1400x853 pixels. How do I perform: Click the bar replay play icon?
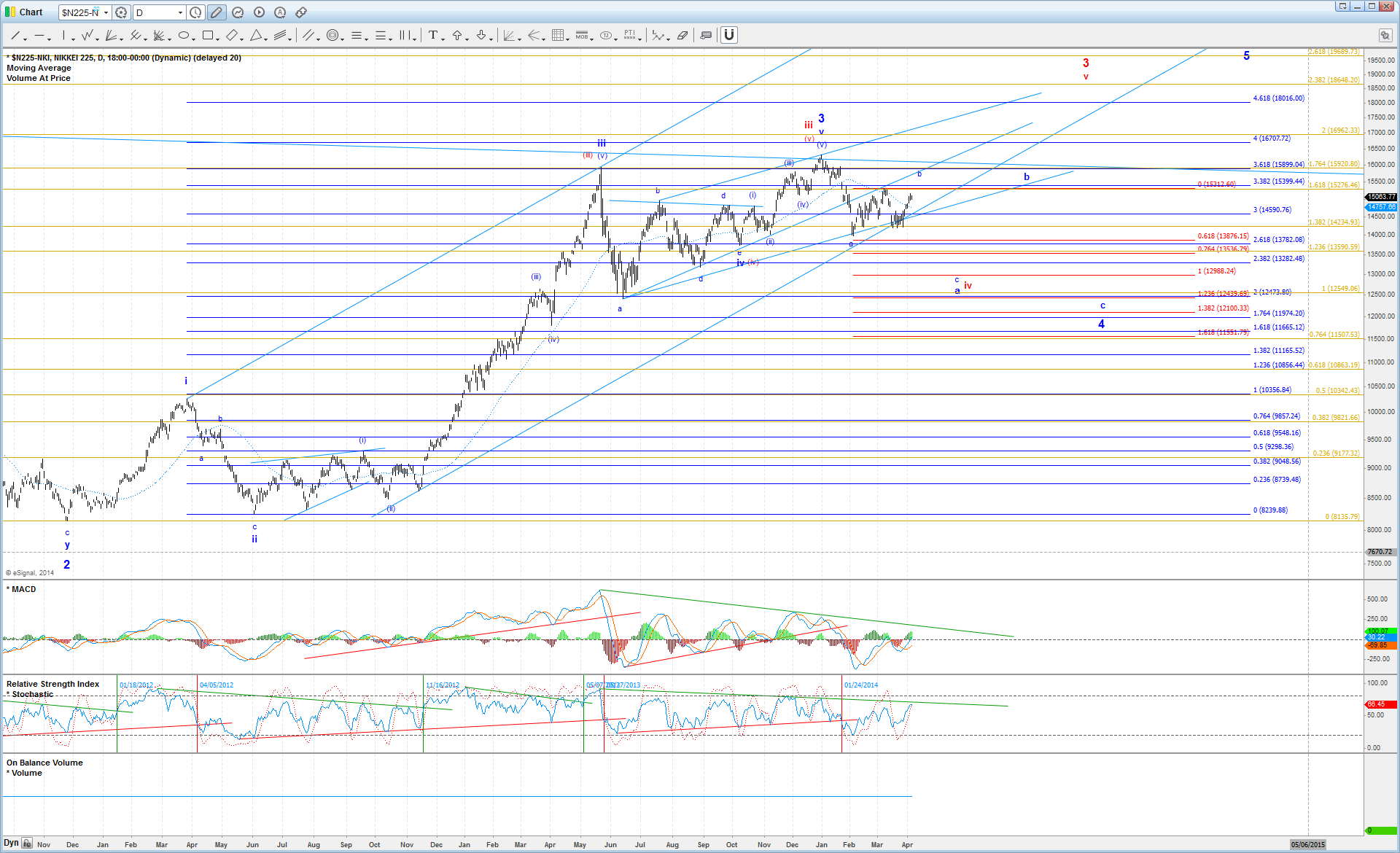coord(259,12)
